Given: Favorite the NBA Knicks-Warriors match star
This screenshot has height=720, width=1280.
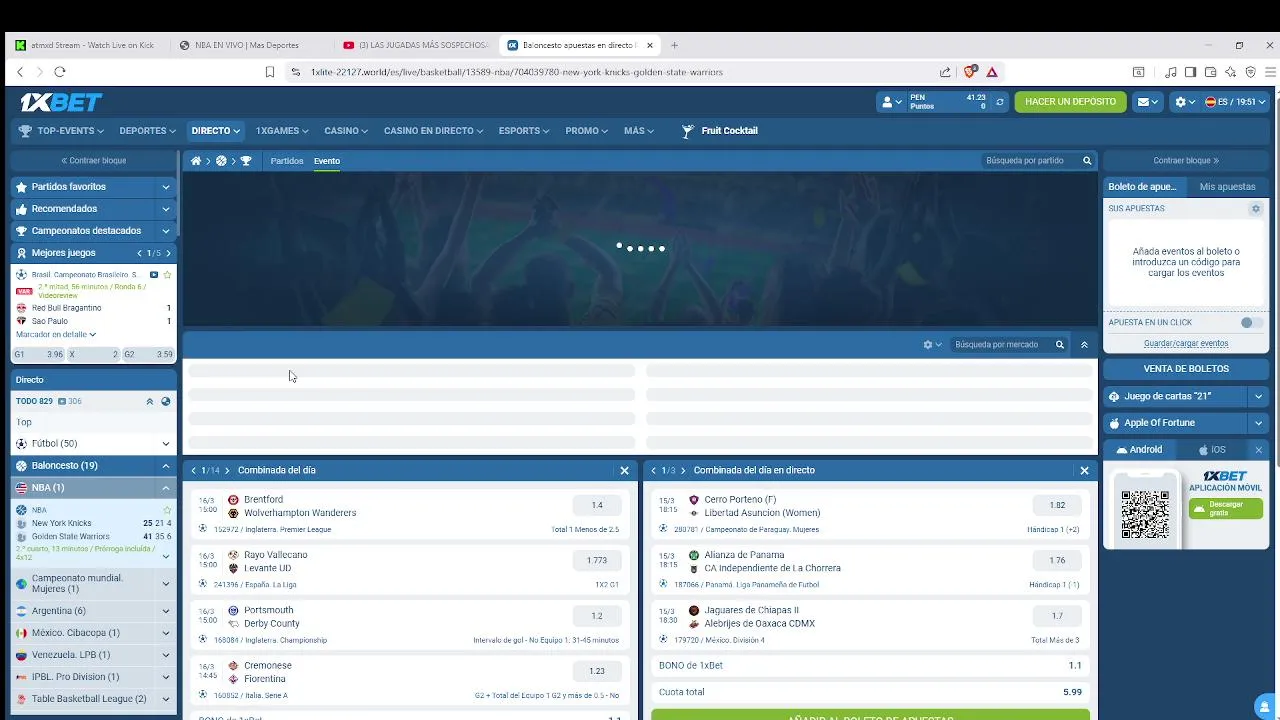Looking at the screenshot, I should [167, 510].
